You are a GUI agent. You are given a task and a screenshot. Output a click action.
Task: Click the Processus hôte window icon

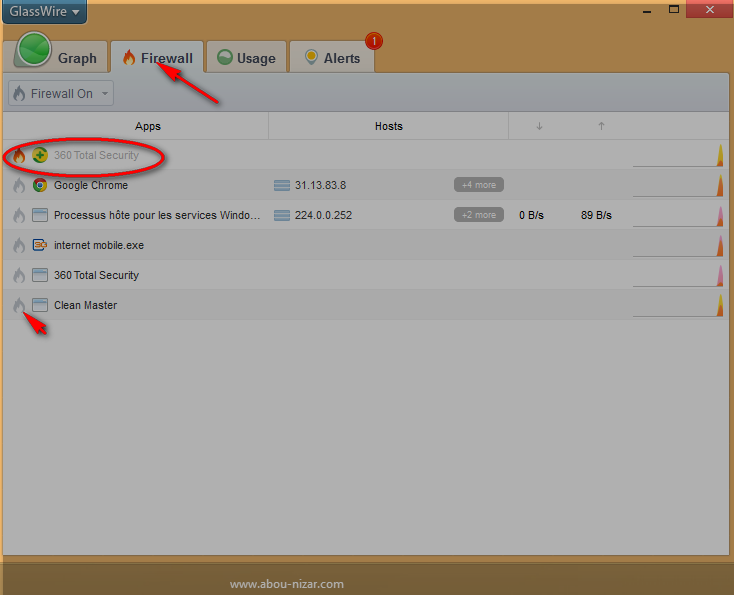click(40, 215)
